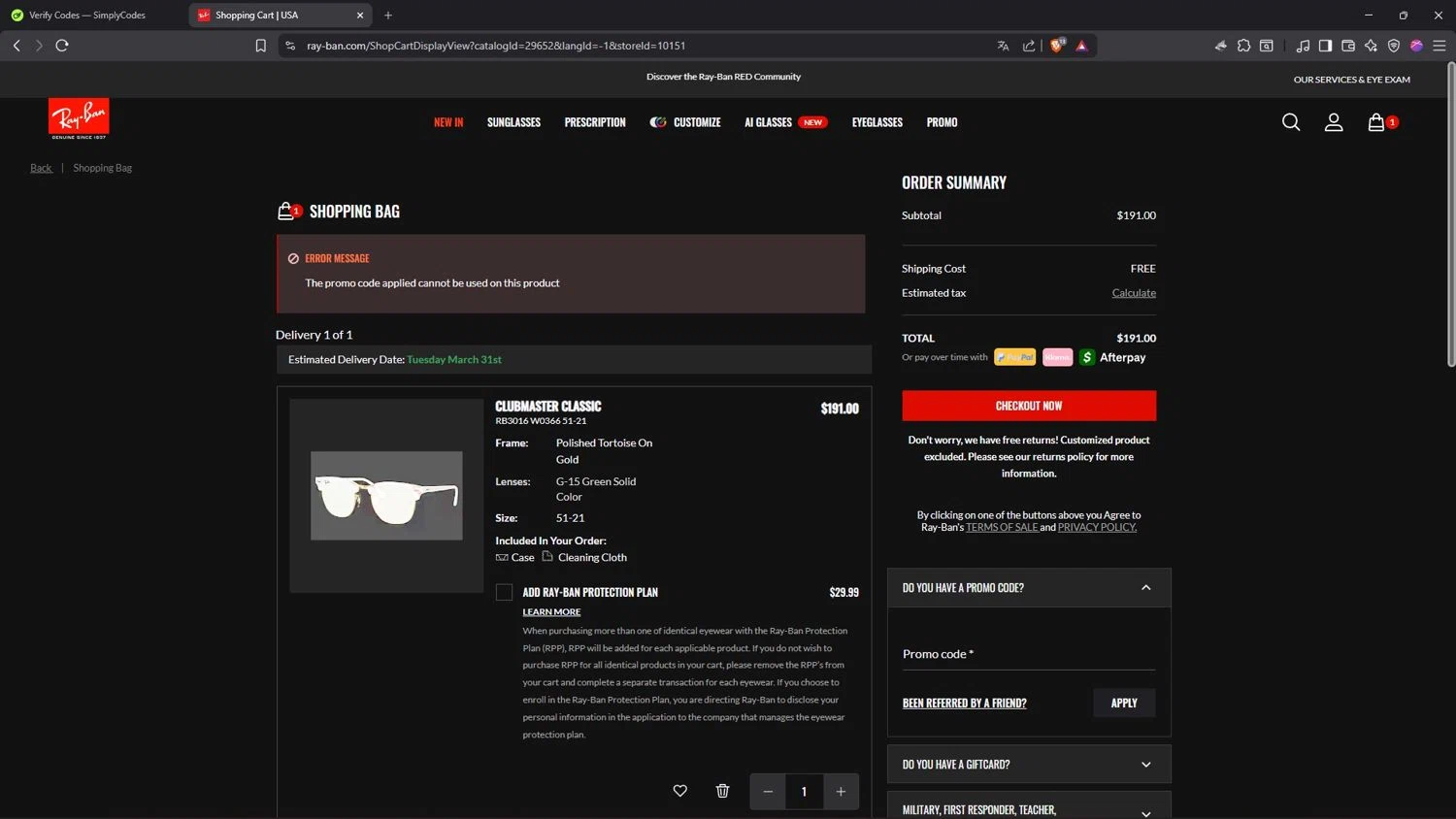The image size is (1456, 819).
Task: Open the Prescription menu
Action: (x=595, y=122)
